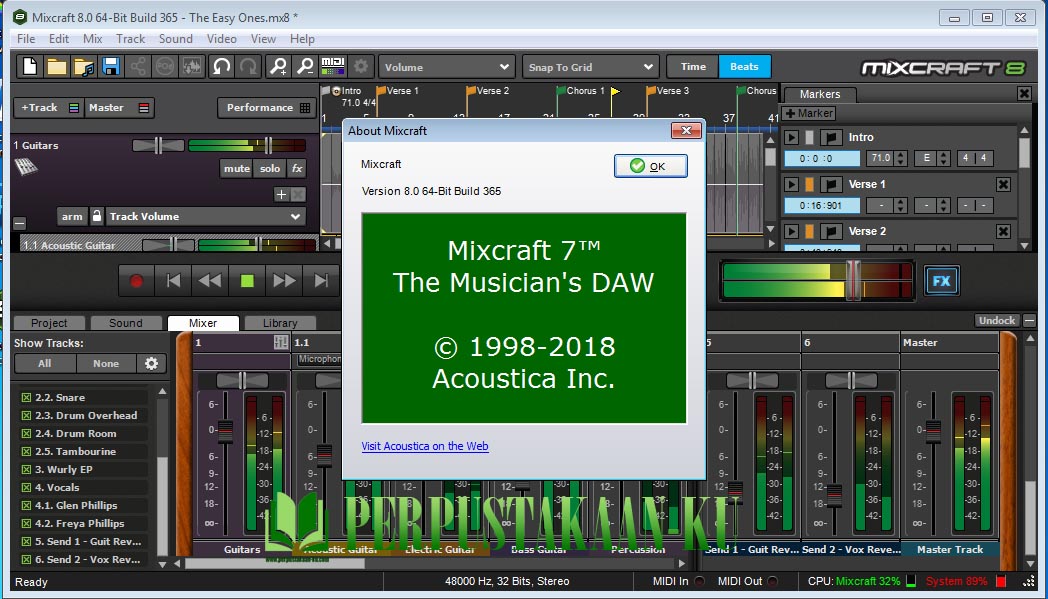Click the Guitars track instrument icon
Screen dimensions: 1048x599
tap(25, 166)
